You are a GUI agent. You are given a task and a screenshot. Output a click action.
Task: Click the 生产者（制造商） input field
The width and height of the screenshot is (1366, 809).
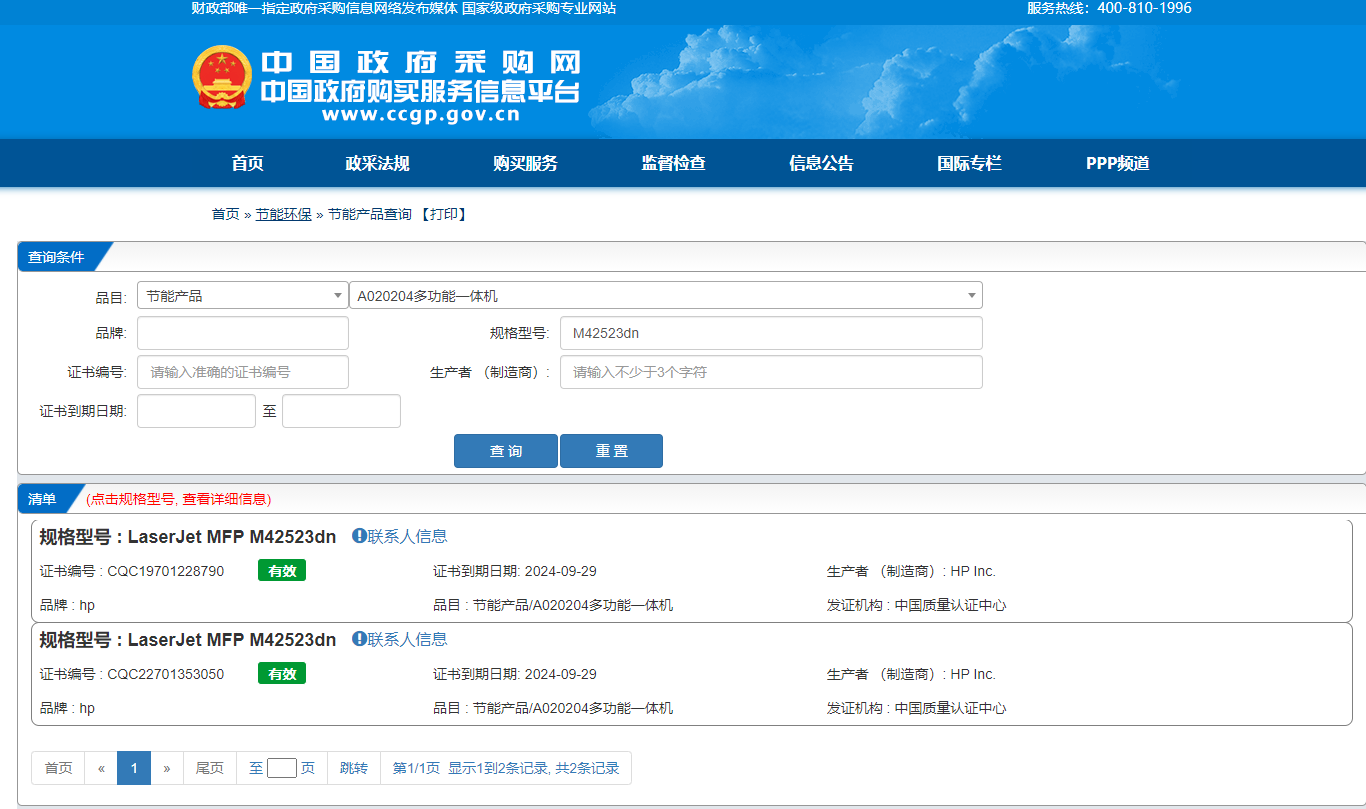tap(771, 372)
